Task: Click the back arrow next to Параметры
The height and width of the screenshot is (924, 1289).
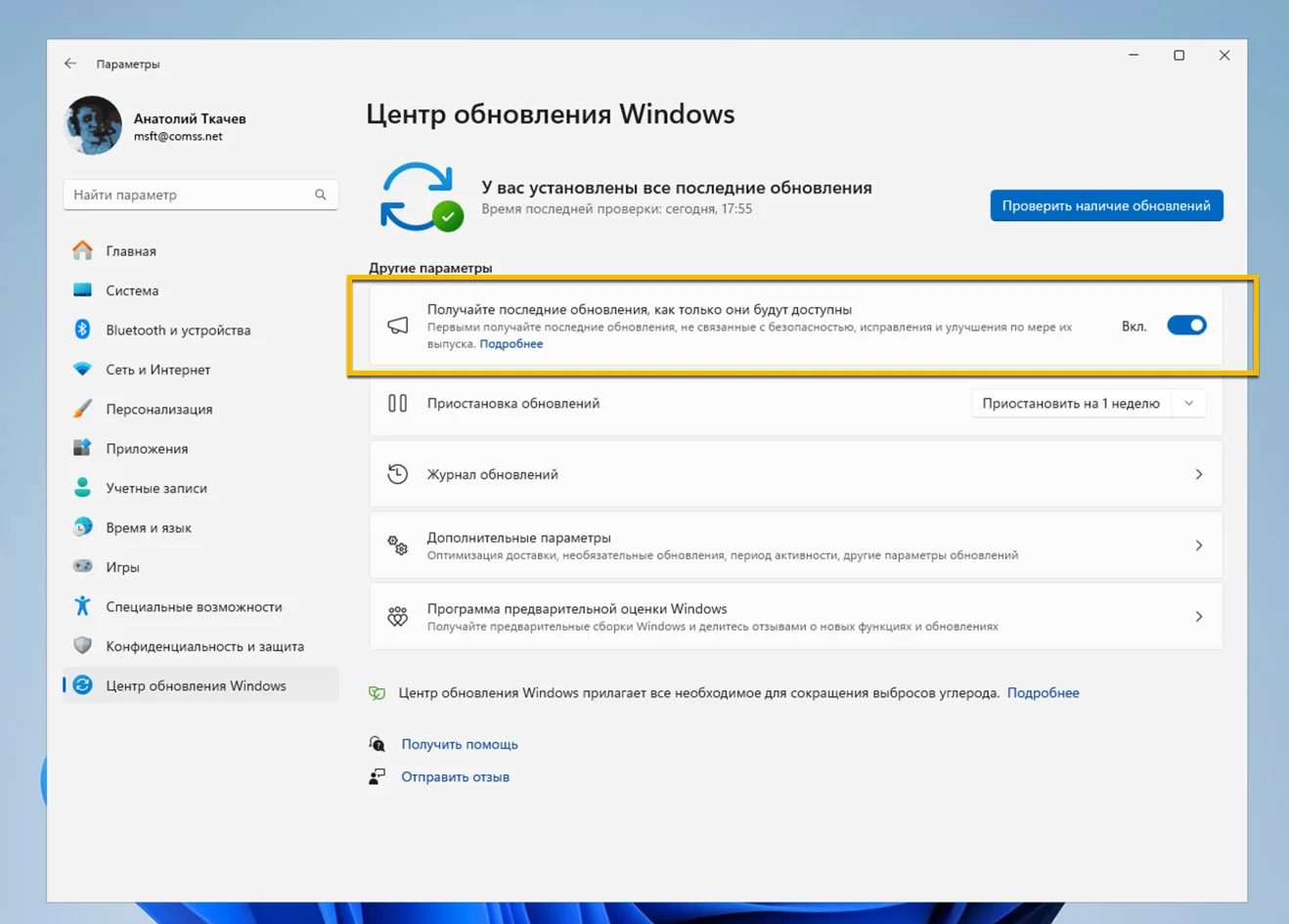Action: click(x=70, y=64)
